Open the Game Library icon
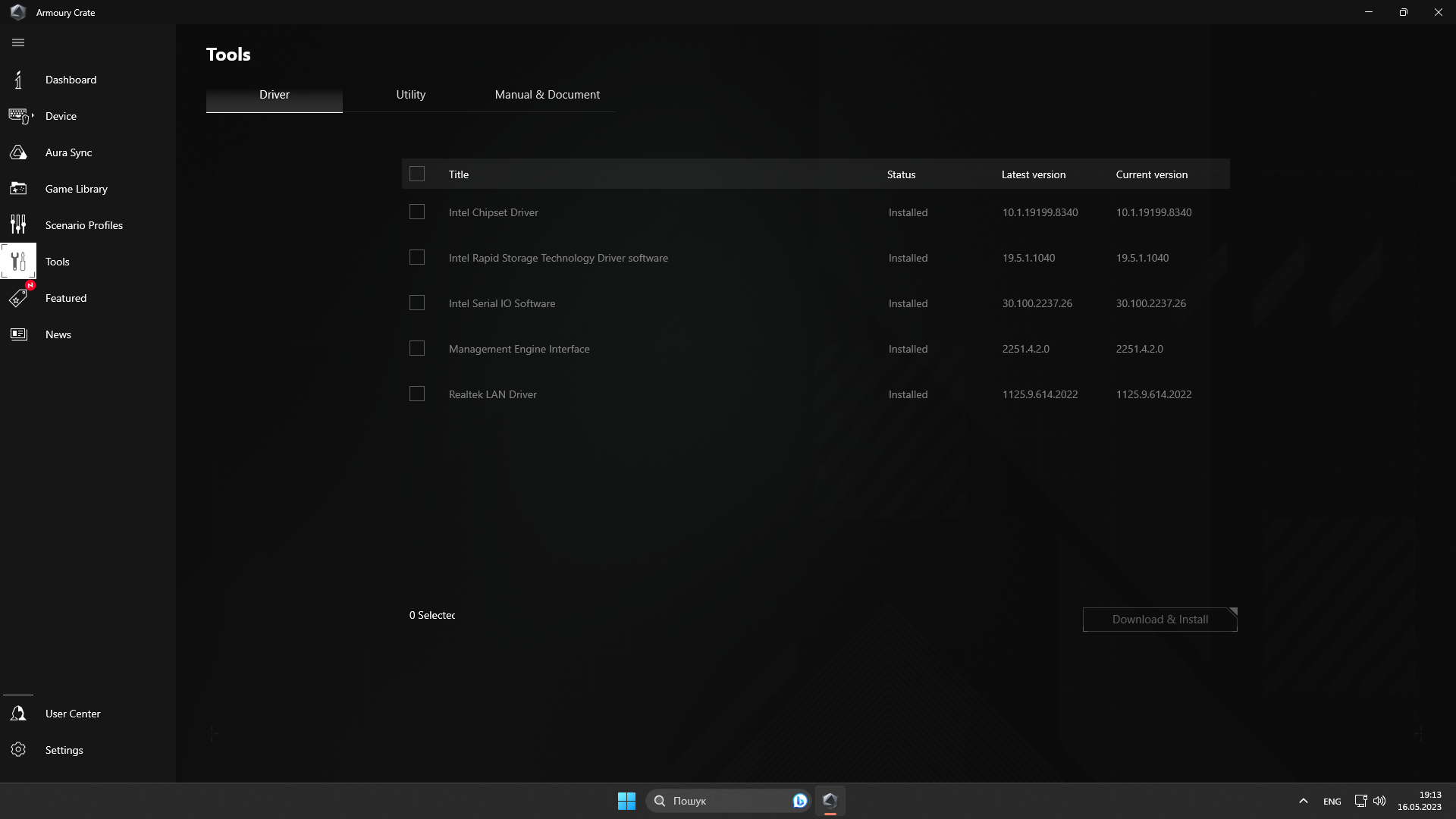1456x819 pixels. click(18, 189)
